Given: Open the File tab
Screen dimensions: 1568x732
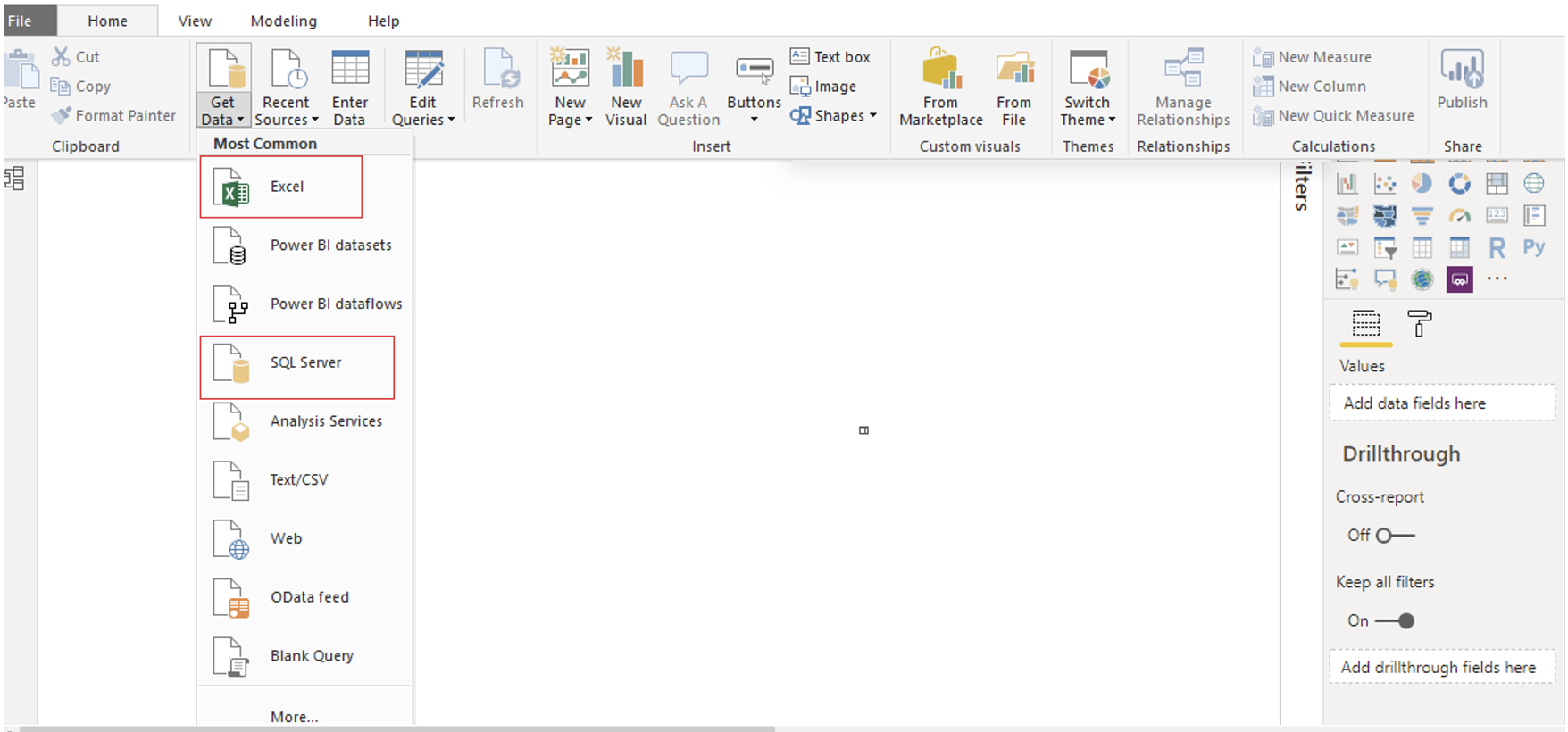Looking at the screenshot, I should click(29, 21).
